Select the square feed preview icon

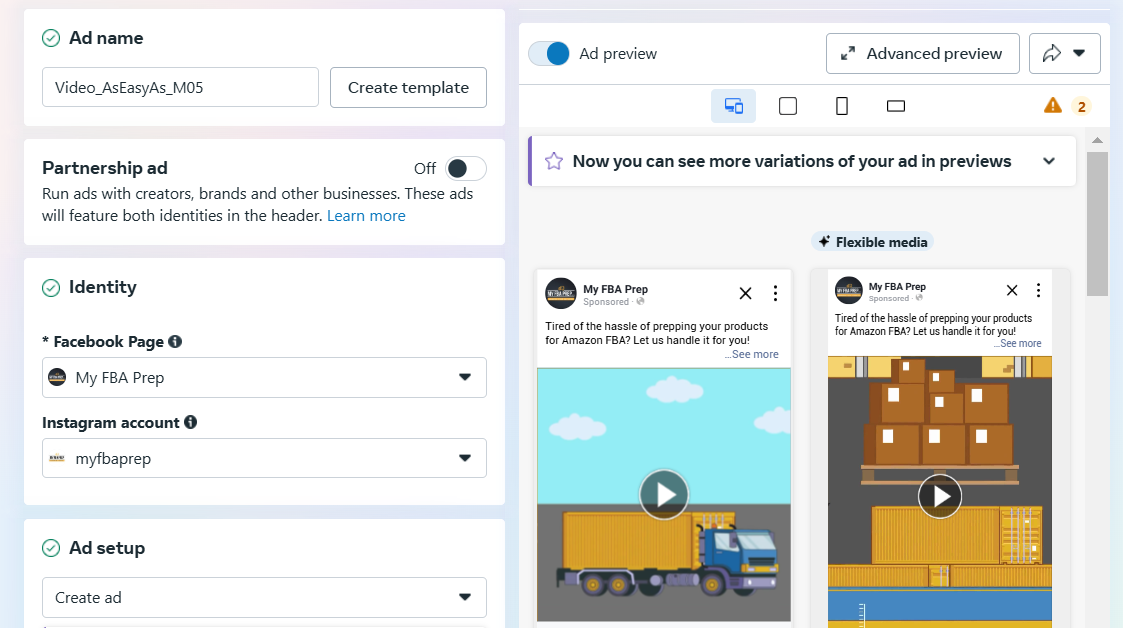click(788, 106)
